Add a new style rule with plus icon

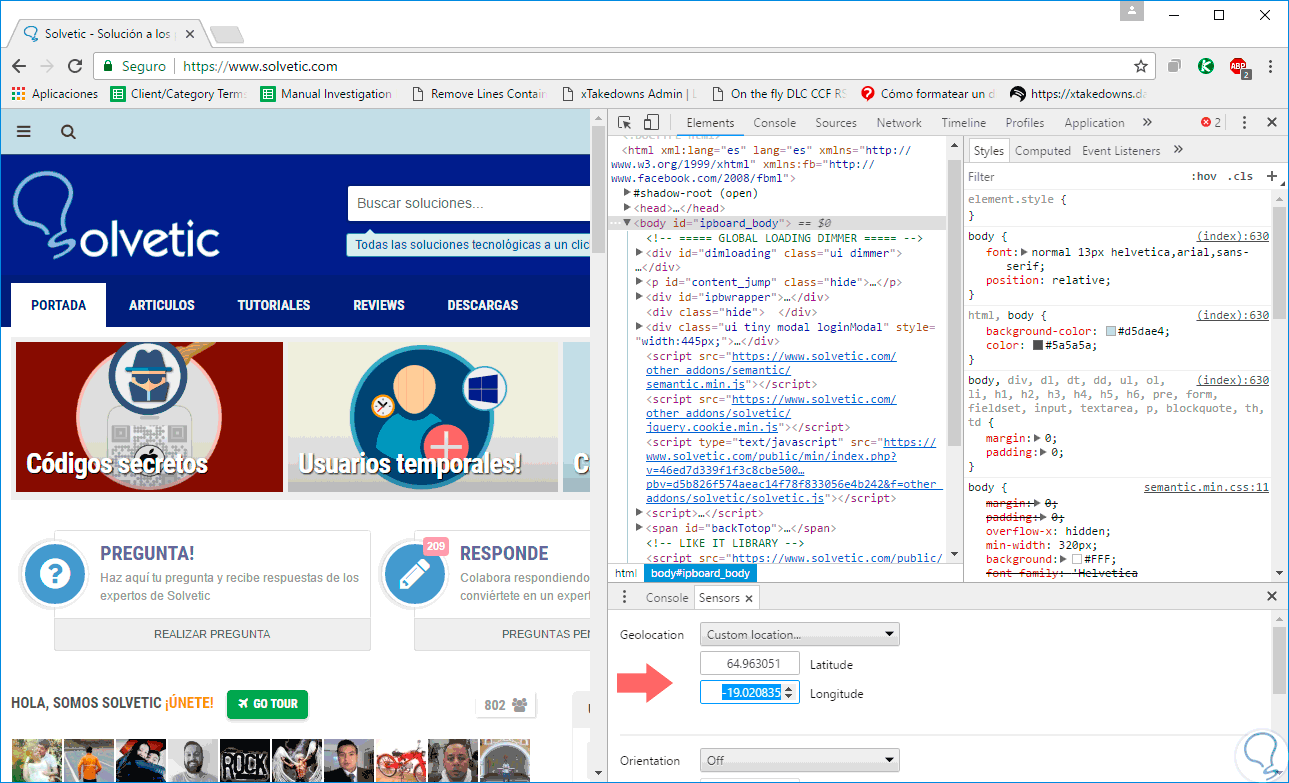(x=1272, y=176)
